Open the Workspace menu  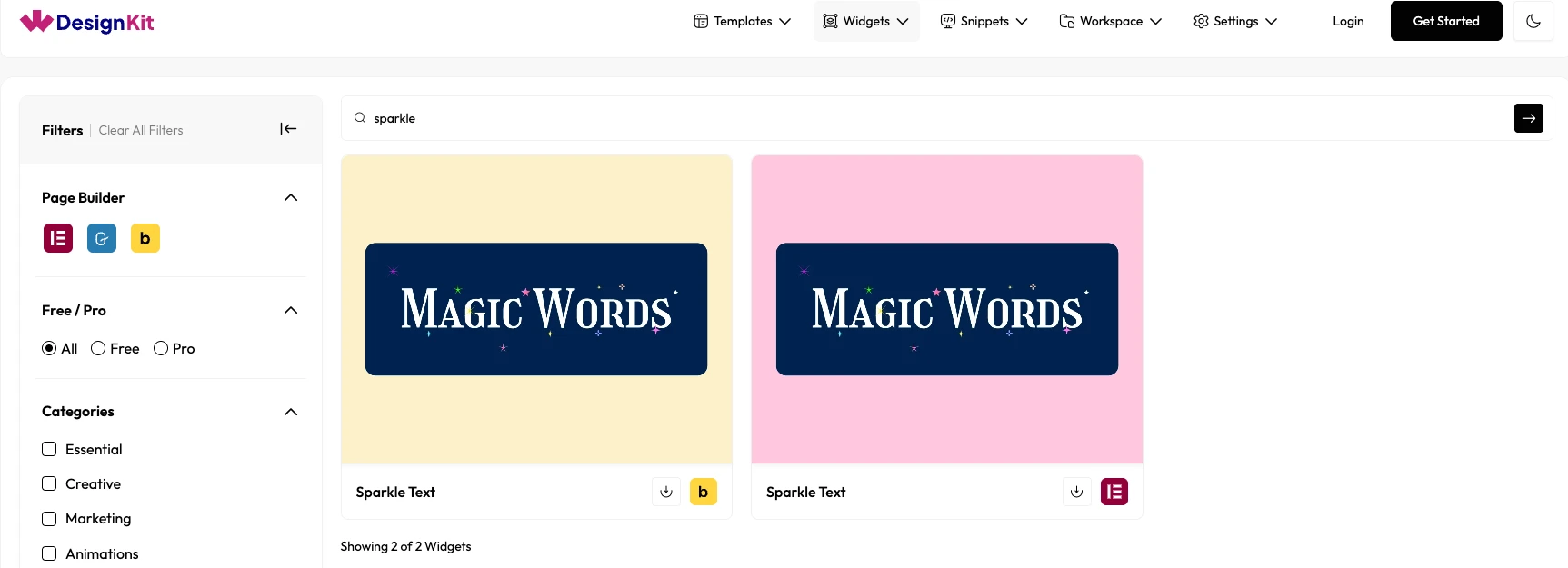[1111, 21]
